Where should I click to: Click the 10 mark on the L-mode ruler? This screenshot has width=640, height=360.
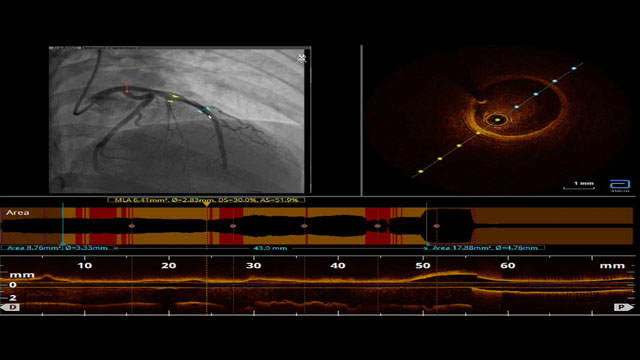(x=84, y=265)
